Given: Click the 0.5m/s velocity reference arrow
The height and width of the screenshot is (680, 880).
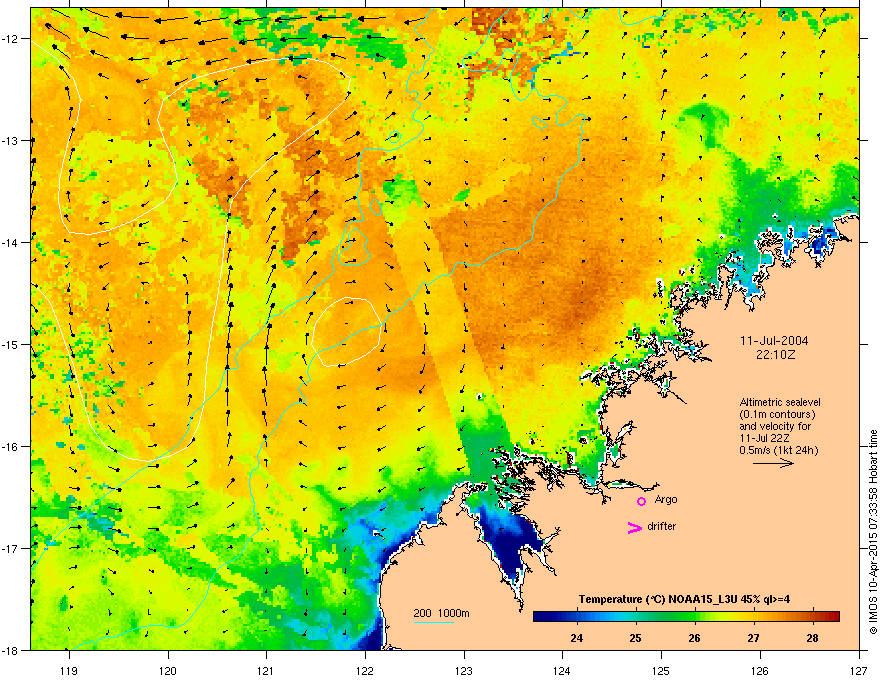Looking at the screenshot, I should pos(773,463).
